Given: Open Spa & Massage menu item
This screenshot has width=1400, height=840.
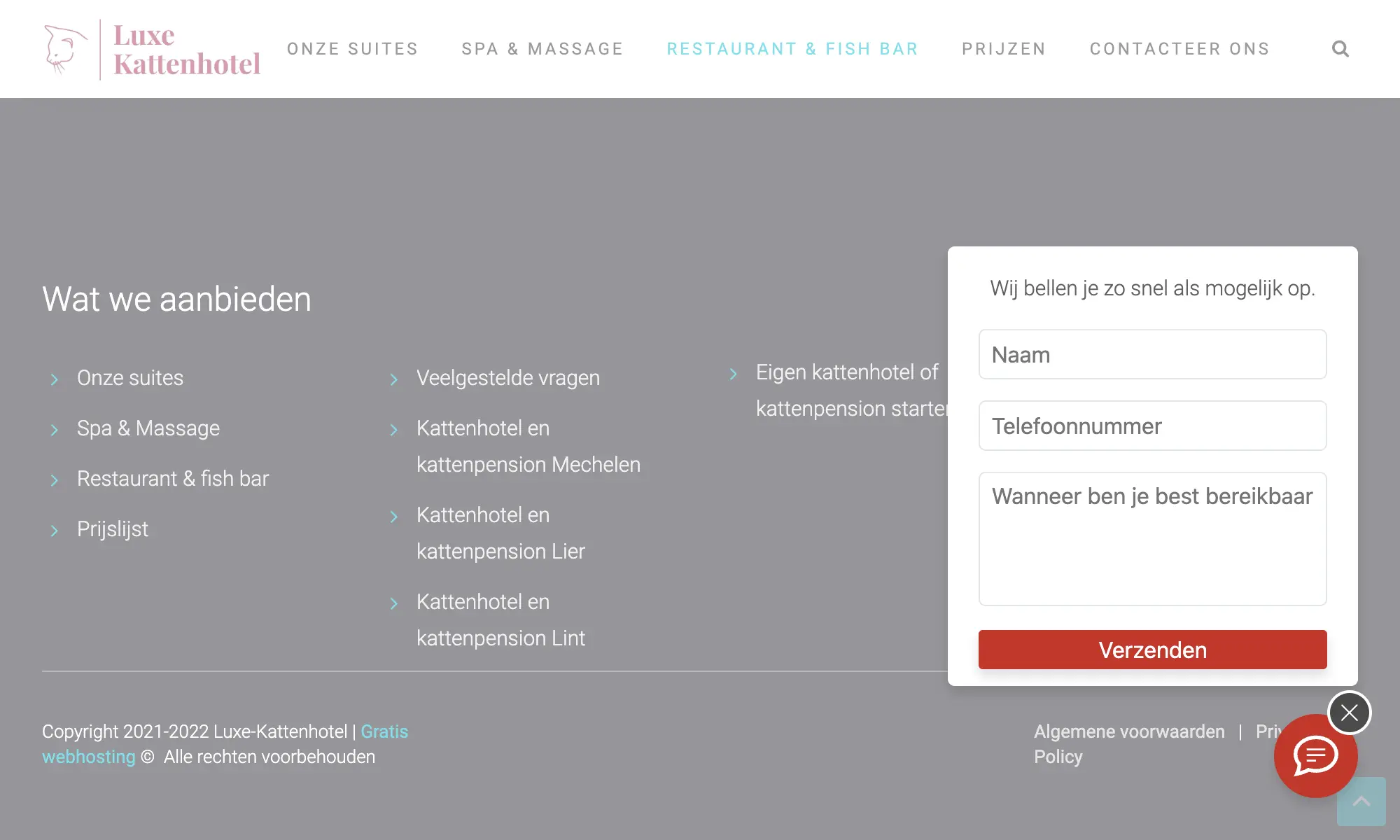Looking at the screenshot, I should [542, 49].
